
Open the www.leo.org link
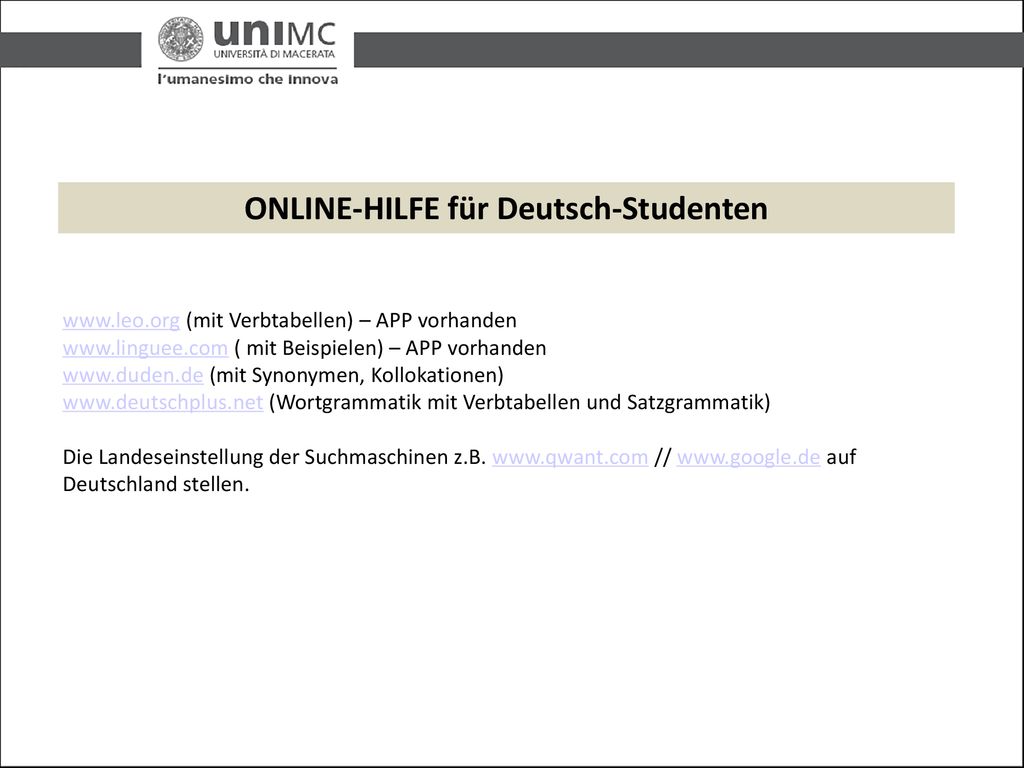(x=121, y=321)
